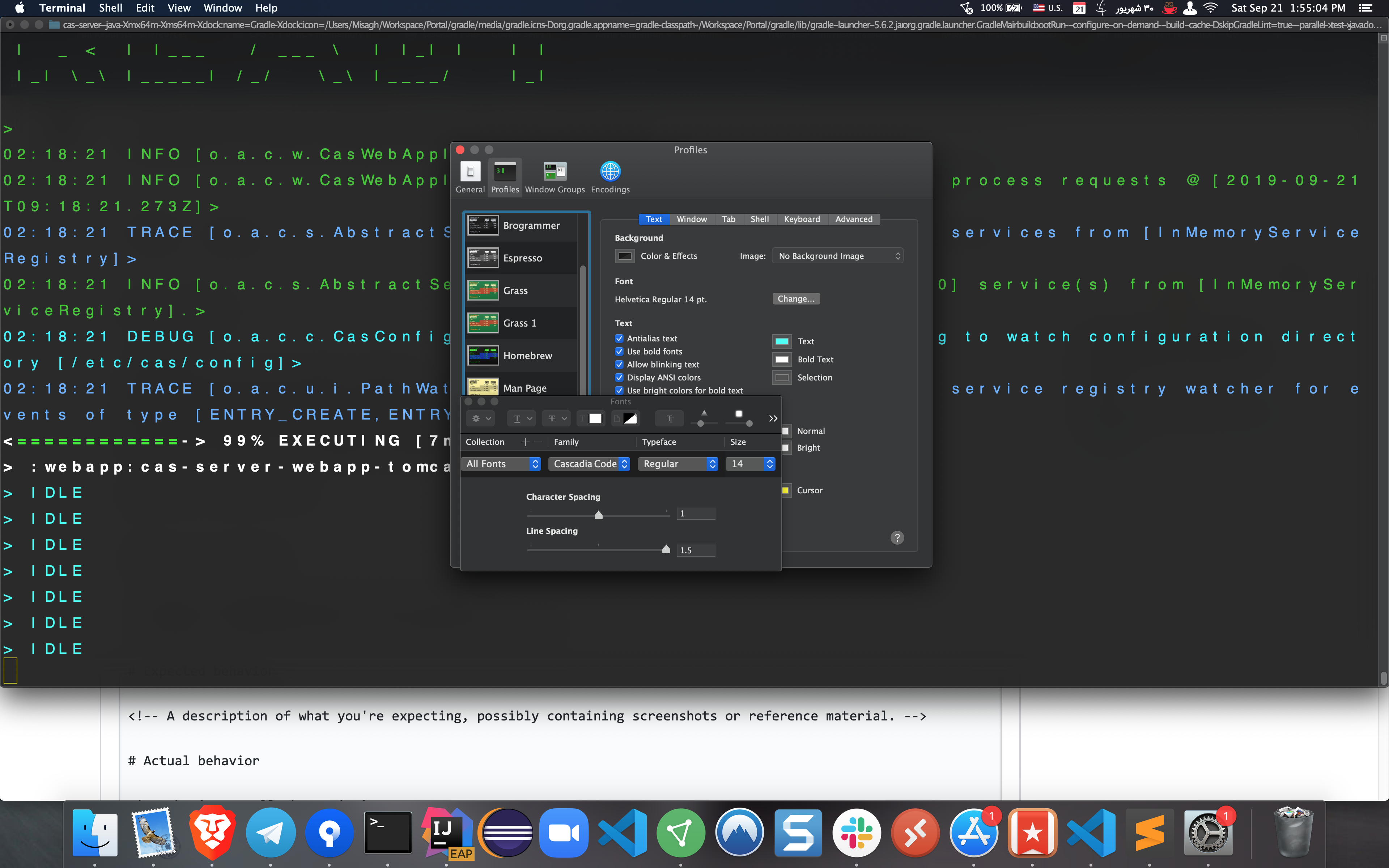Viewport: 1389px width, 868px height.
Task: Open the Cascadia Code family dropdown
Action: (x=590, y=463)
